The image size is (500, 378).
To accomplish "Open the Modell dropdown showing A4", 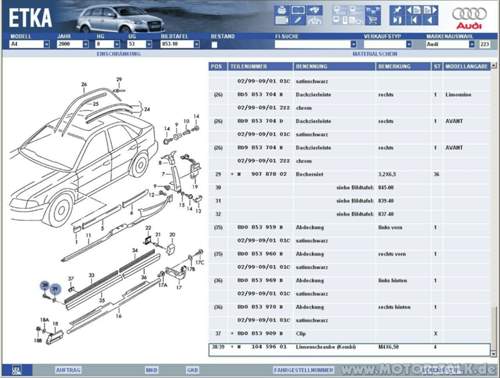I will tap(30, 44).
